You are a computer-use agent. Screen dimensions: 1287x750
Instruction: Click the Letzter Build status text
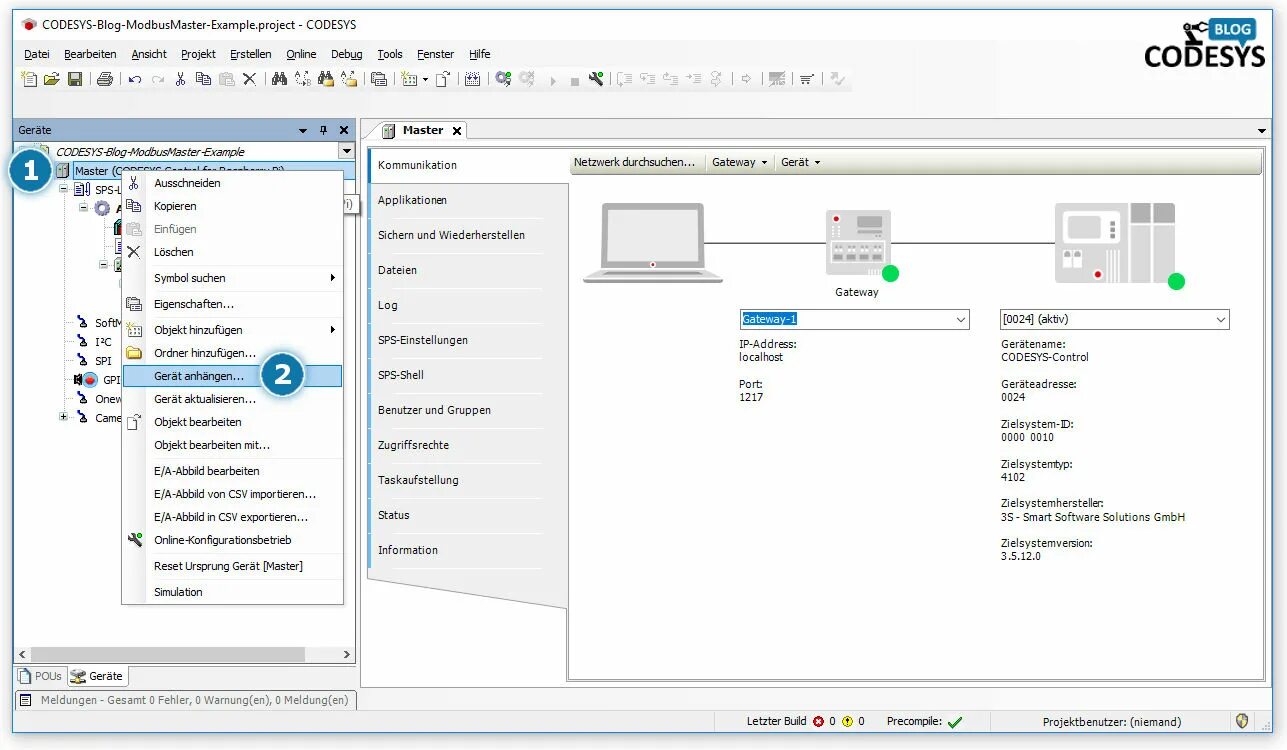(x=776, y=721)
